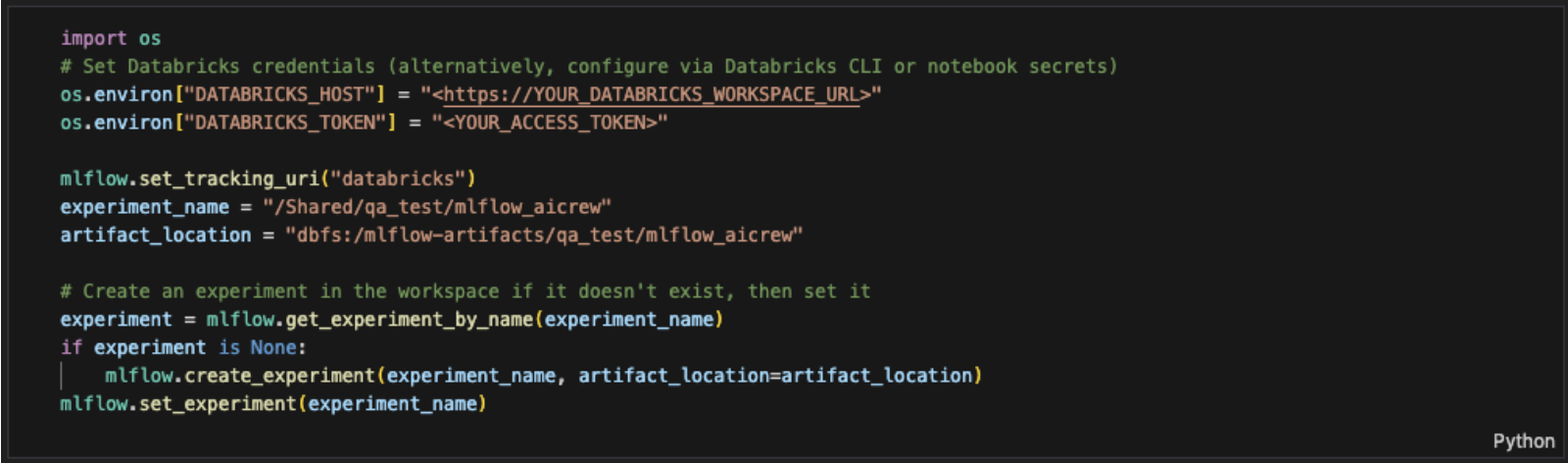Screen dimensions: 1568x463
Task: Click the get_experiment_by_name method
Action: pyautogui.click(x=410, y=320)
